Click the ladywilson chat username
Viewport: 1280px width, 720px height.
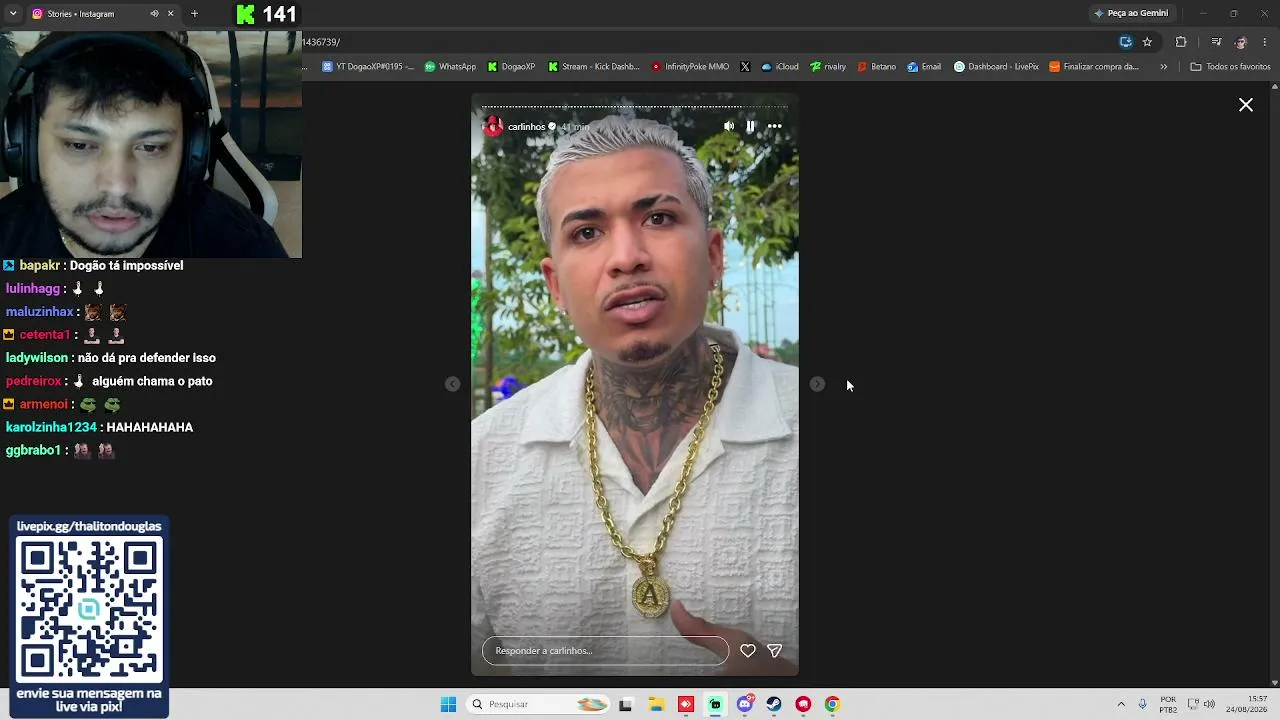click(37, 358)
